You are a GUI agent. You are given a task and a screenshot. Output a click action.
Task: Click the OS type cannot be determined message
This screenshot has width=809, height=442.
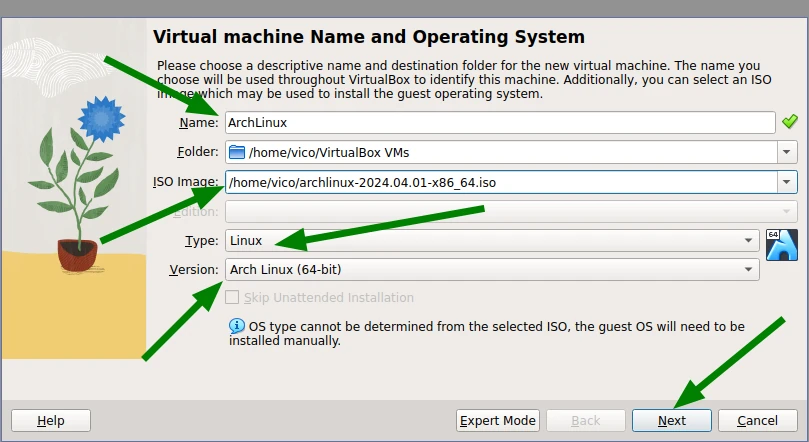pyautogui.click(x=486, y=334)
